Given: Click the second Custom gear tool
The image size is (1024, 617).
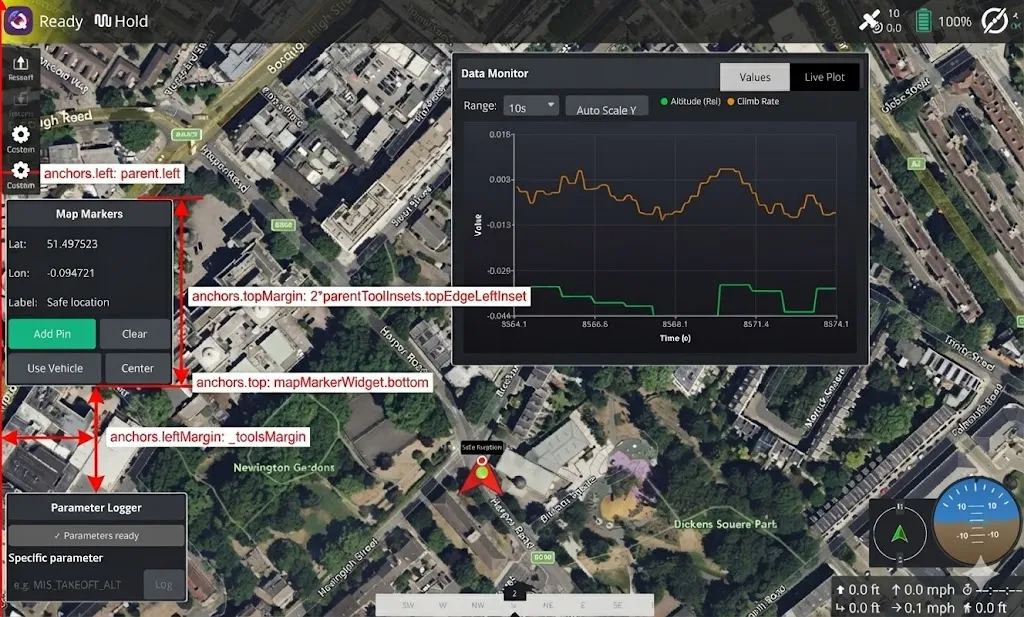Looking at the screenshot, I should tap(20, 174).
